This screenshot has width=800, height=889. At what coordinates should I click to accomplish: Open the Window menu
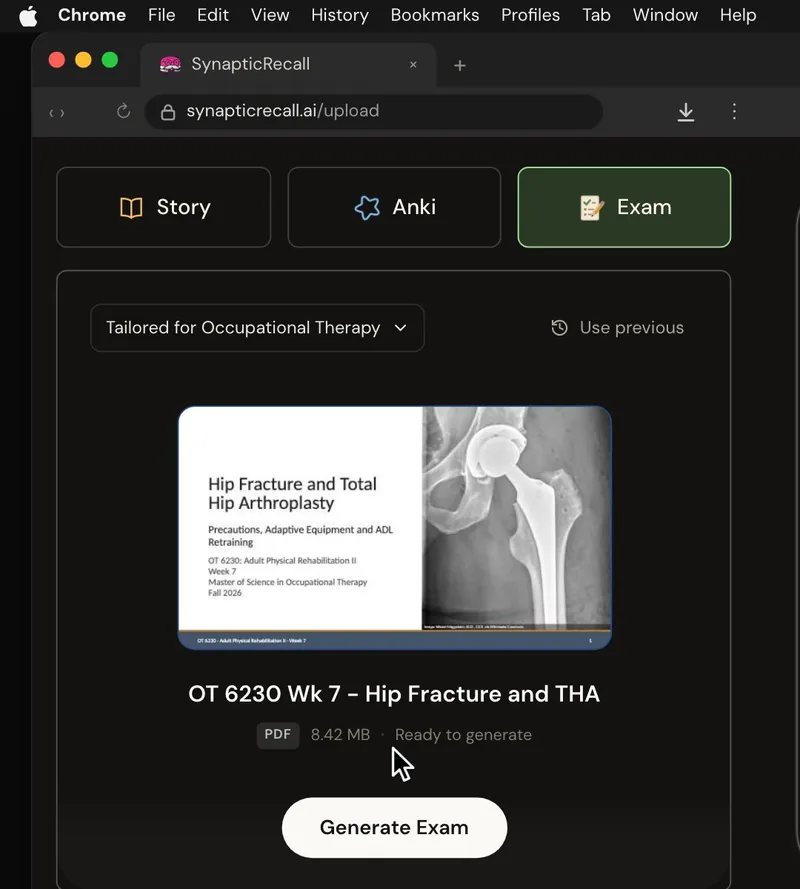pyautogui.click(x=665, y=15)
